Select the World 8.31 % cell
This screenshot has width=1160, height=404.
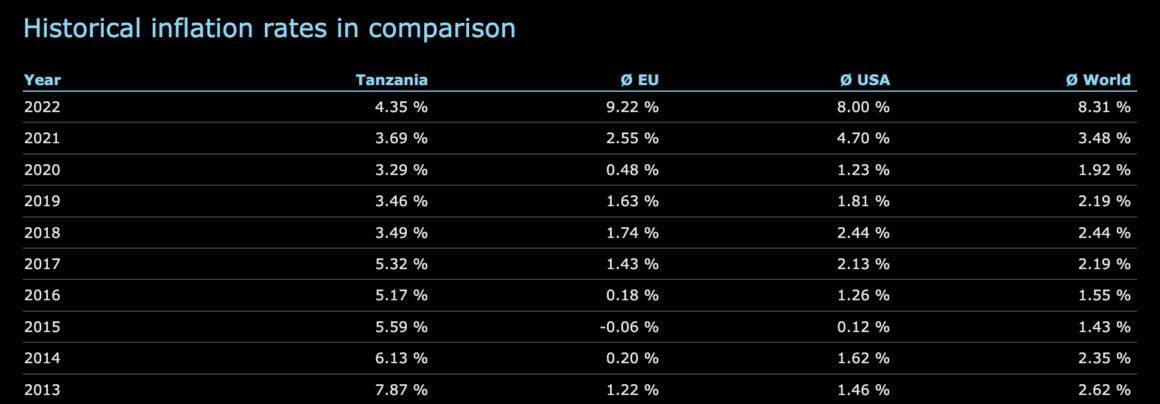(1102, 106)
